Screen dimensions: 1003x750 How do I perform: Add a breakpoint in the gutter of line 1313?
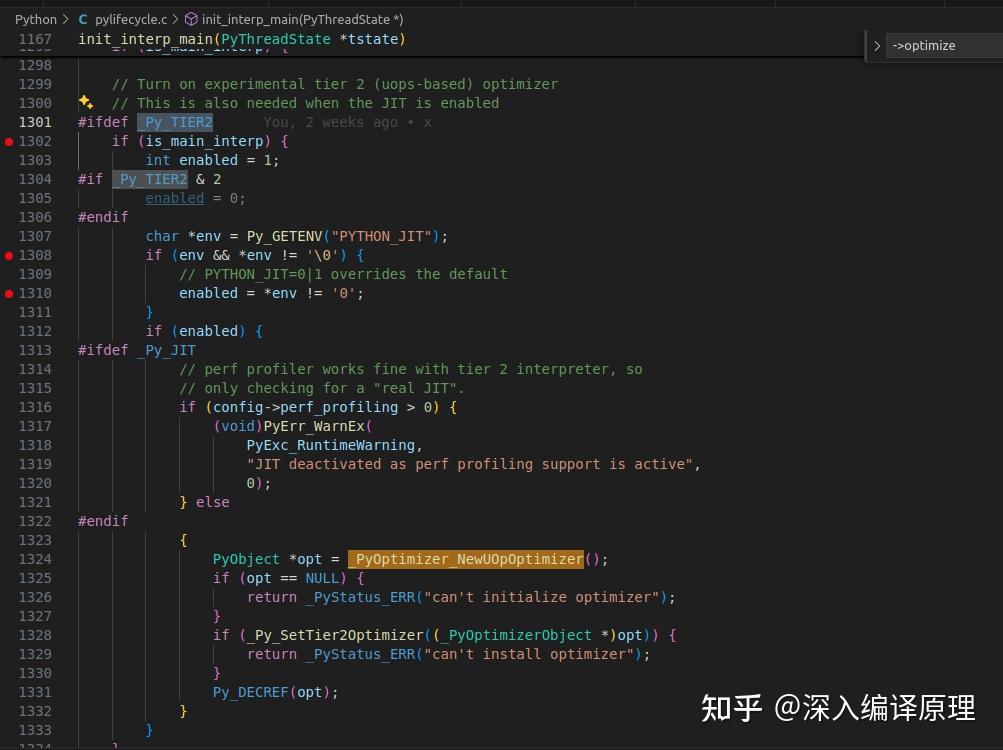pyautogui.click(x=8, y=350)
